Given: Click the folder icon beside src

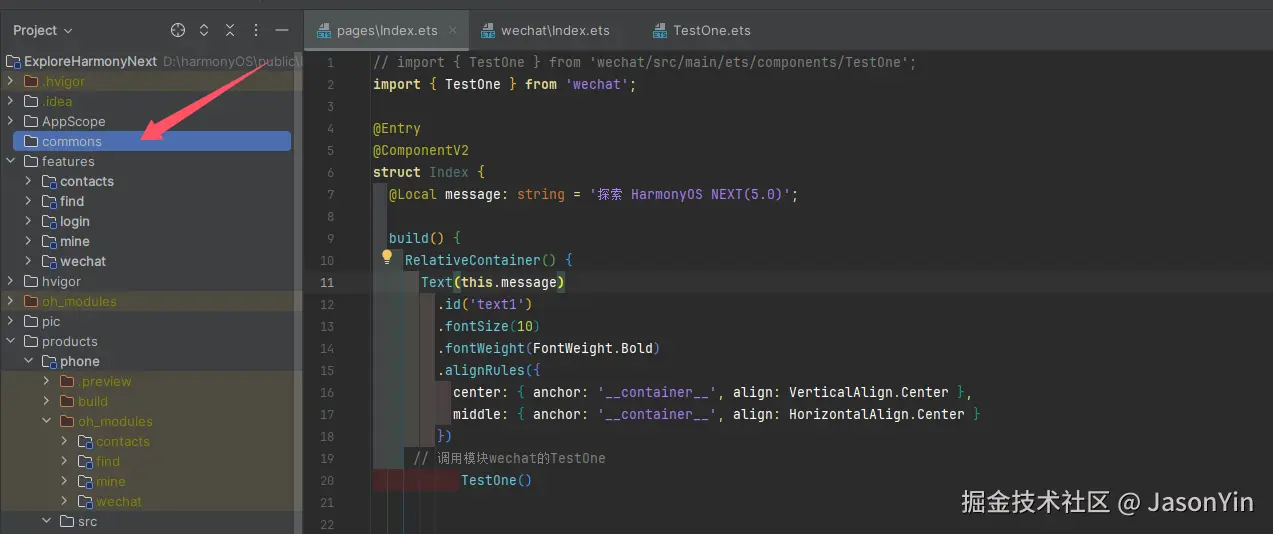Looking at the screenshot, I should [x=67, y=521].
